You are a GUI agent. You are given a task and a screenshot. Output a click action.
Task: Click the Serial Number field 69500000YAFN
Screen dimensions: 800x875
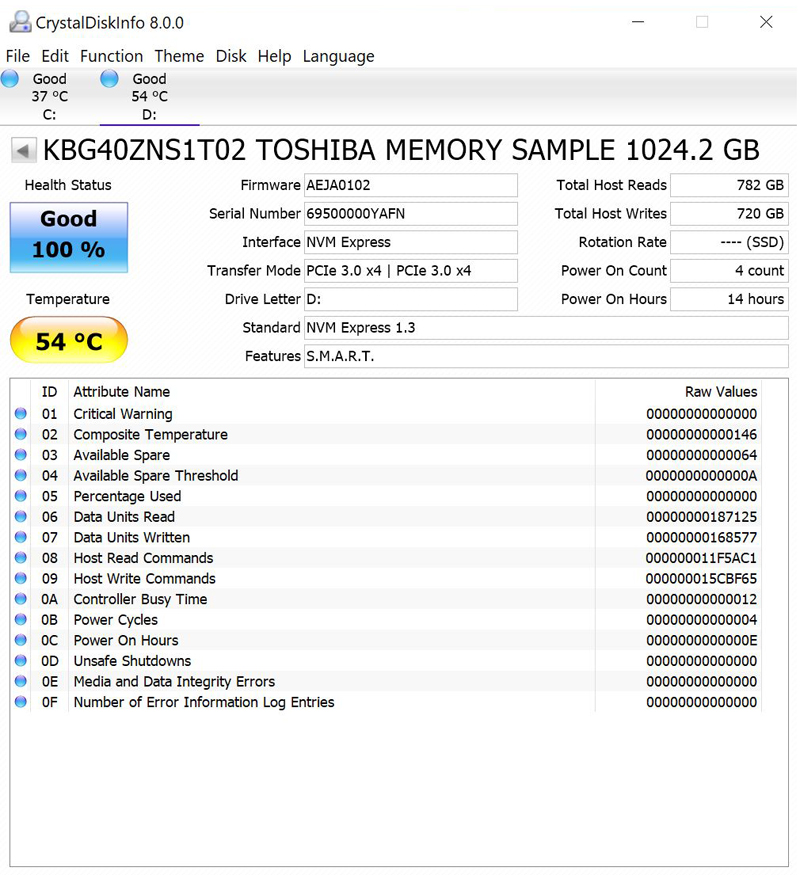point(411,214)
